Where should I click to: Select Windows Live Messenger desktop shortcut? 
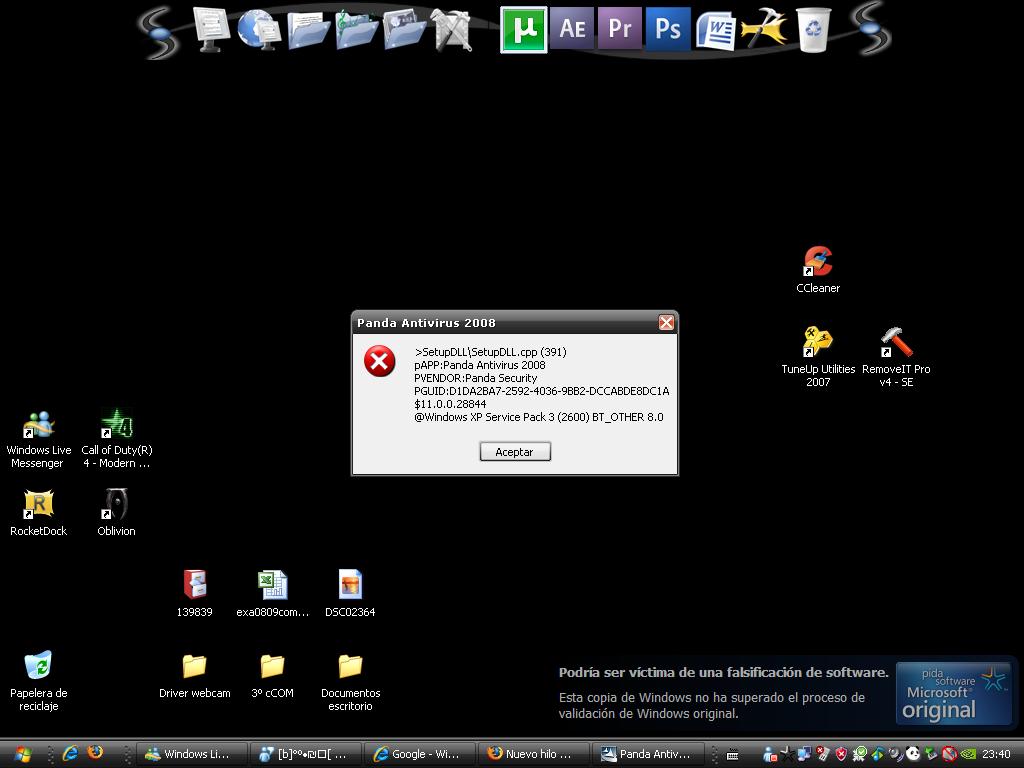click(38, 439)
